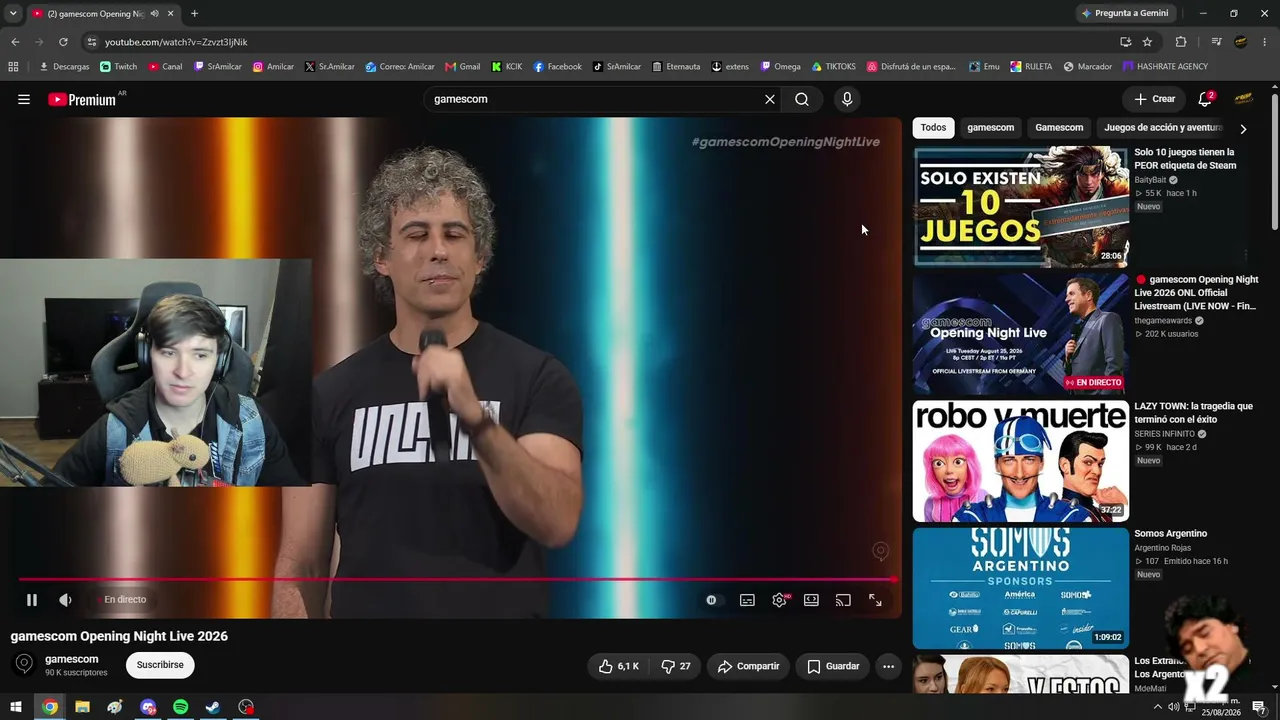Open 'Solo 10 juegos tienen la PEOR etiqueta' title
The height and width of the screenshot is (720, 1280).
[1185, 159]
